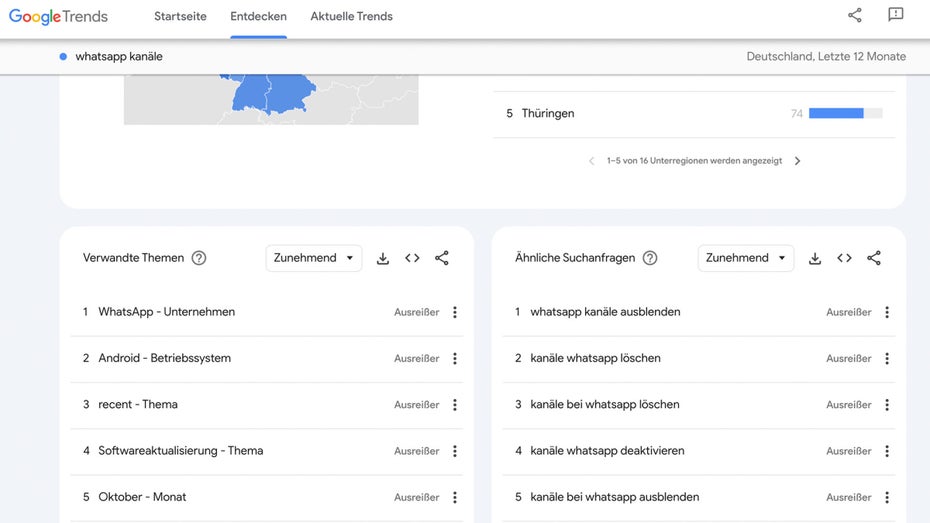The height and width of the screenshot is (523, 930).
Task: Open embed code for Ähnliche Suchanfragen
Action: coord(845,258)
